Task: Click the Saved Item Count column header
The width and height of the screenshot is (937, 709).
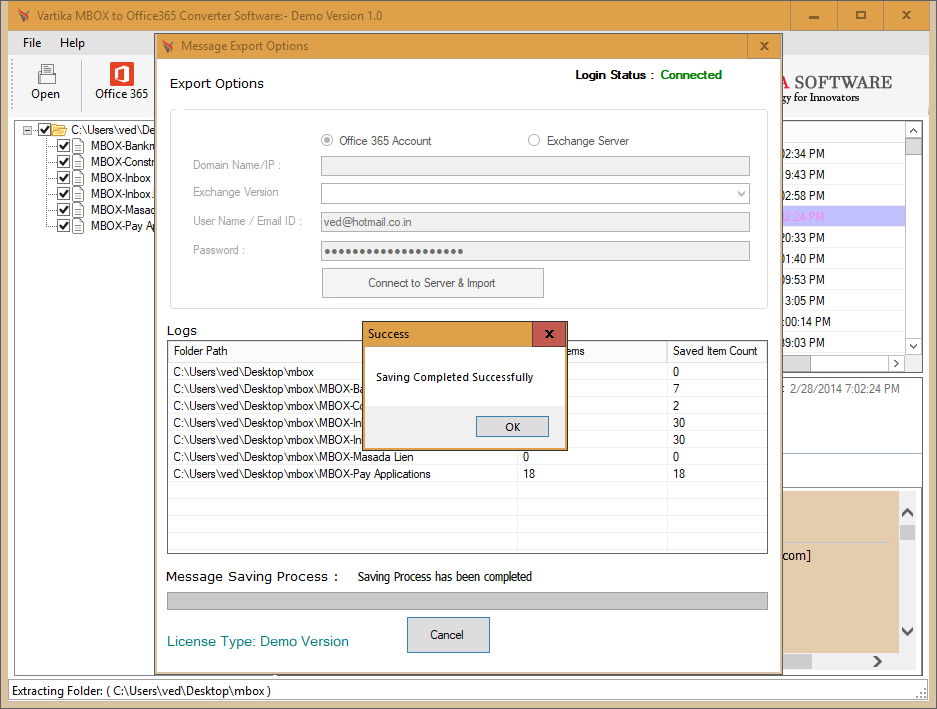Action: pyautogui.click(x=715, y=351)
